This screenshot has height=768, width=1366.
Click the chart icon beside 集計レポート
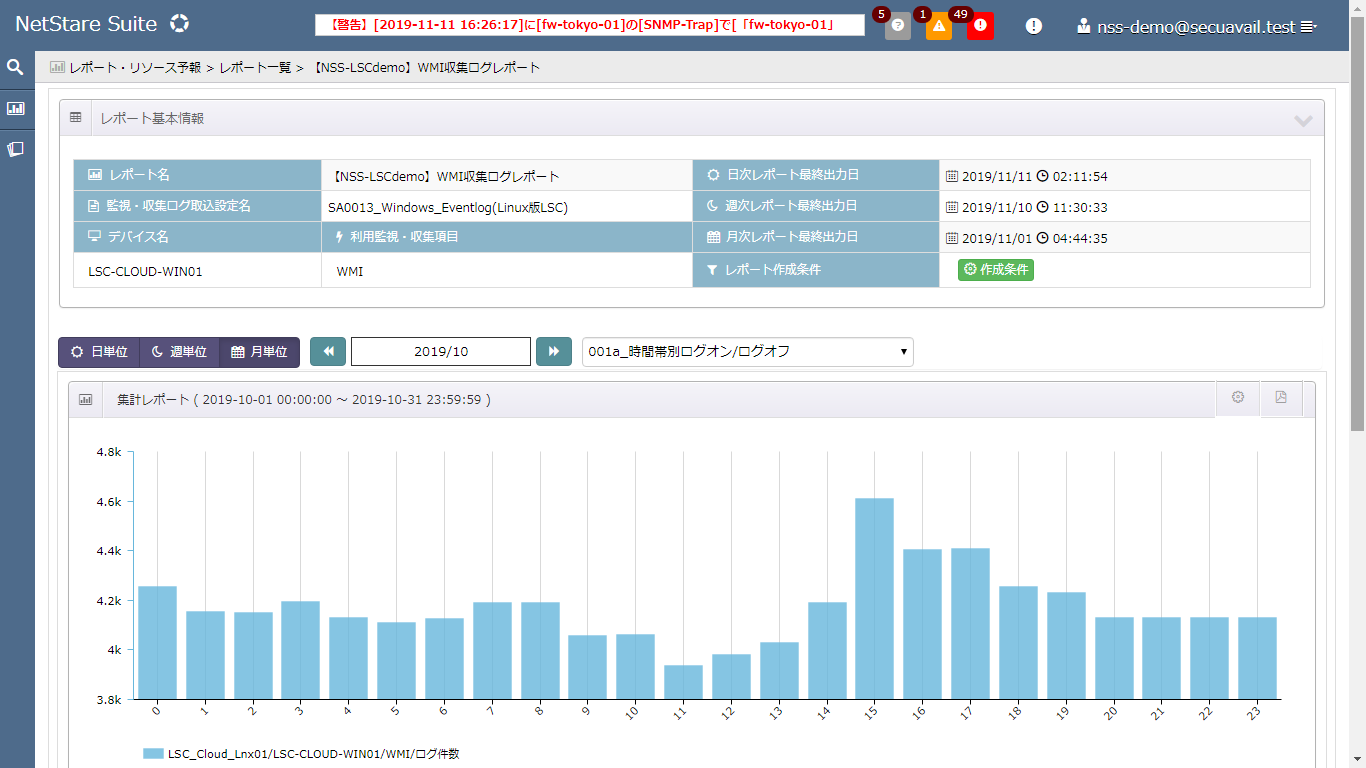pos(86,400)
